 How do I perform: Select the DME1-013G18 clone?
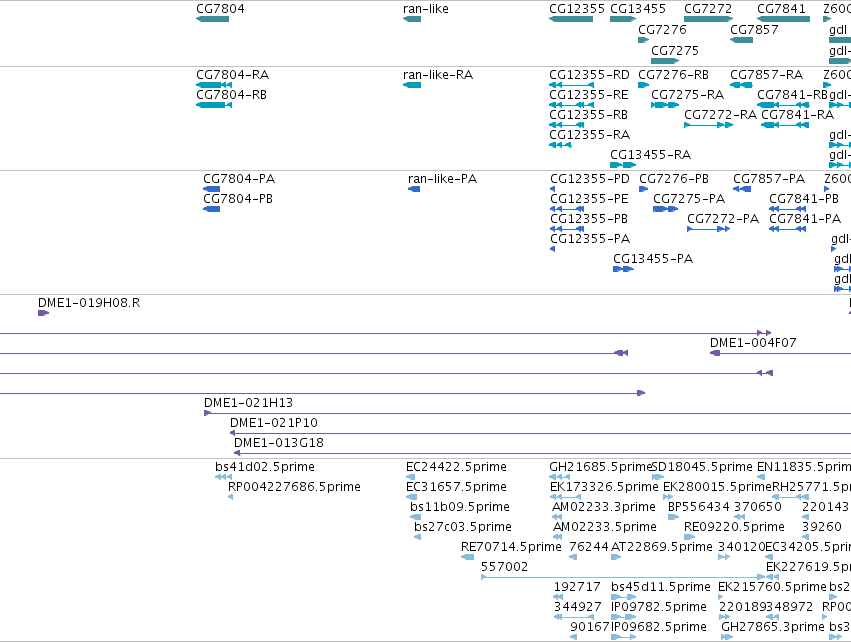[543, 453]
